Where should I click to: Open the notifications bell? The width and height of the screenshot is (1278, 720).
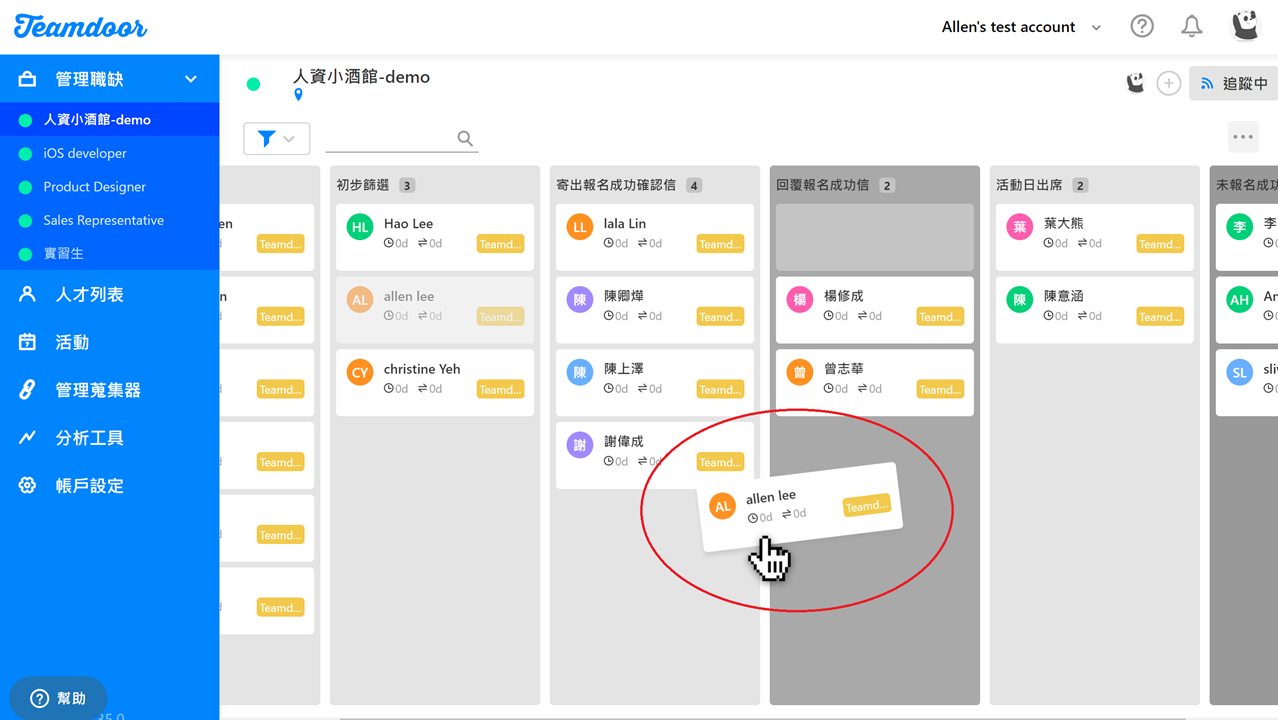[1192, 27]
